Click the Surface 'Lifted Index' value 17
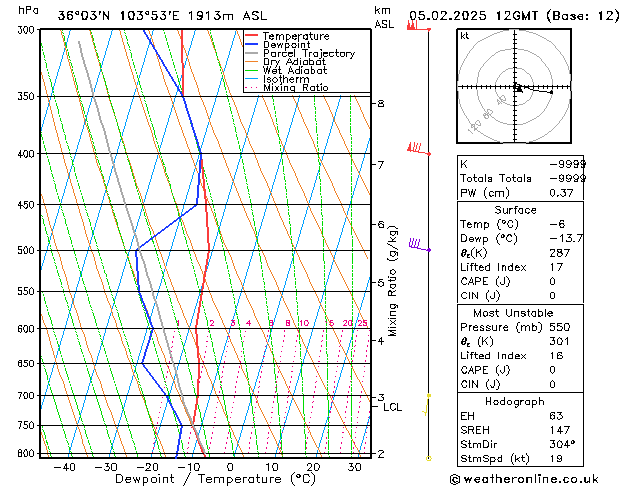The height and width of the screenshot is (486, 629). point(556,267)
